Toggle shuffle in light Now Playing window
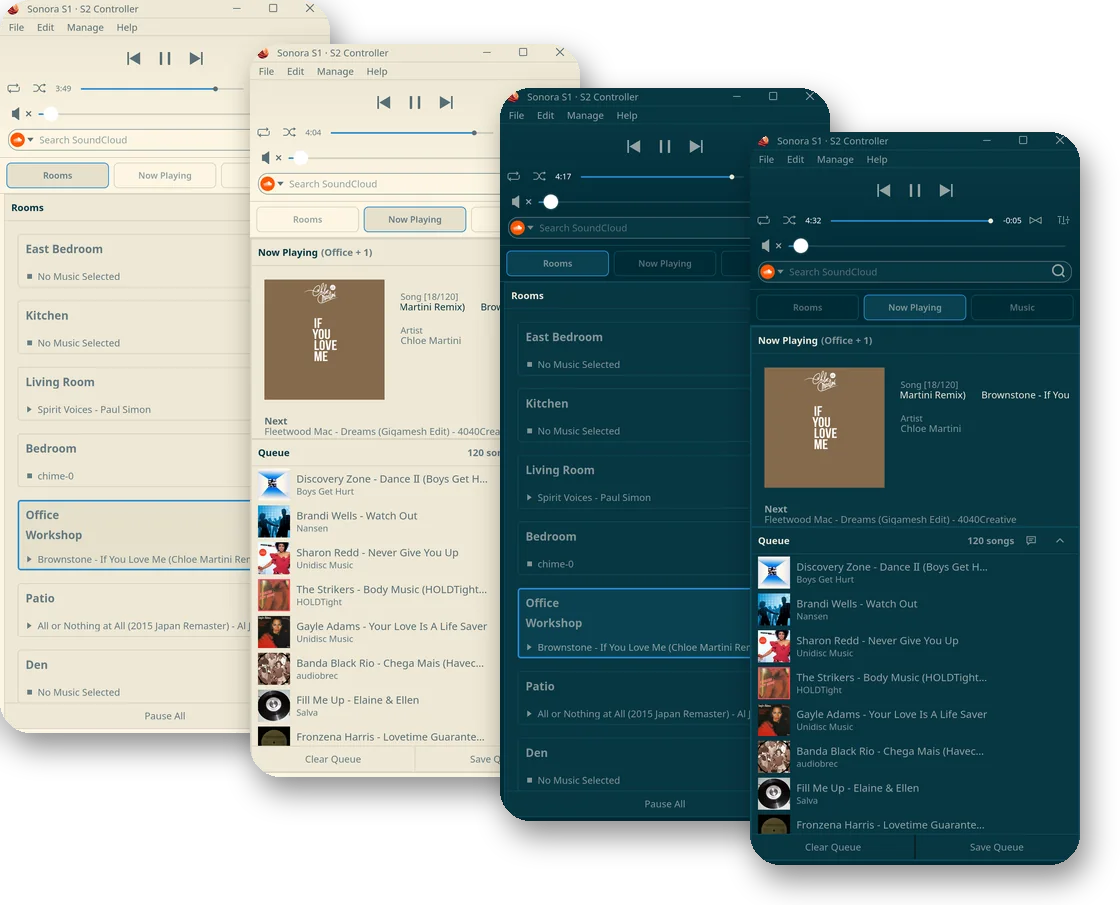The image size is (1120, 905). point(289,132)
